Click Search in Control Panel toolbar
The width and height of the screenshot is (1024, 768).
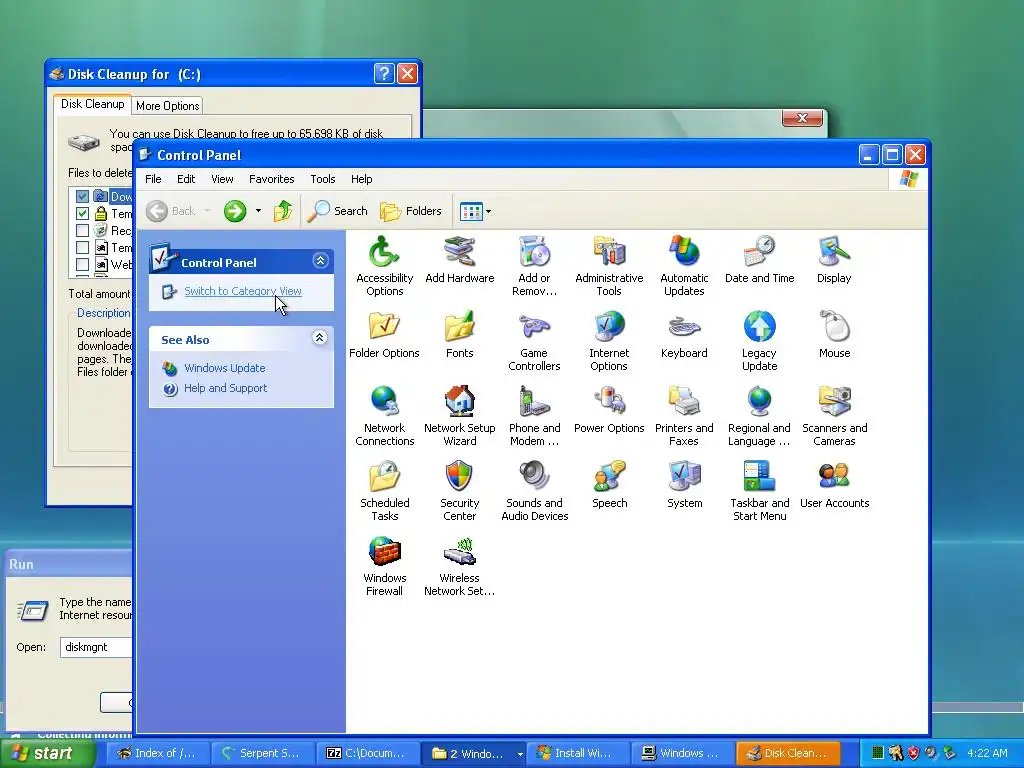[337, 211]
